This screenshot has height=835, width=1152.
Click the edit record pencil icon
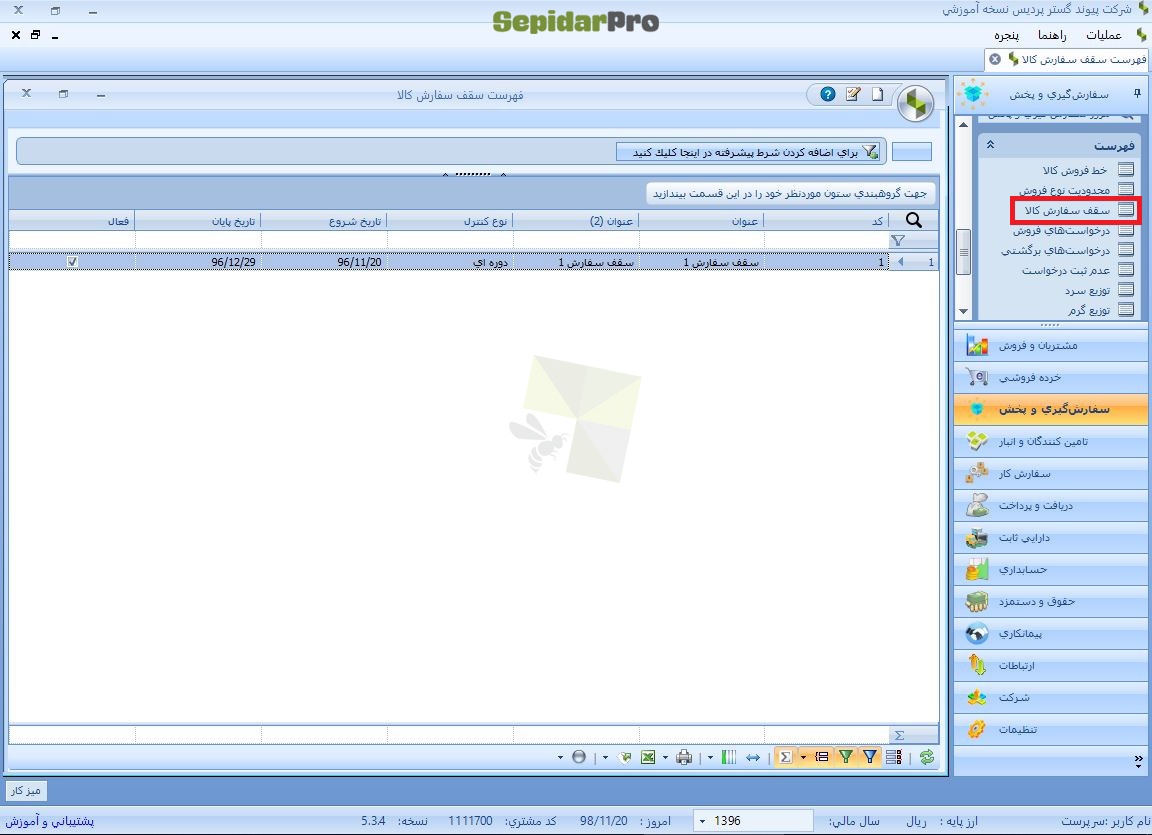(853, 95)
